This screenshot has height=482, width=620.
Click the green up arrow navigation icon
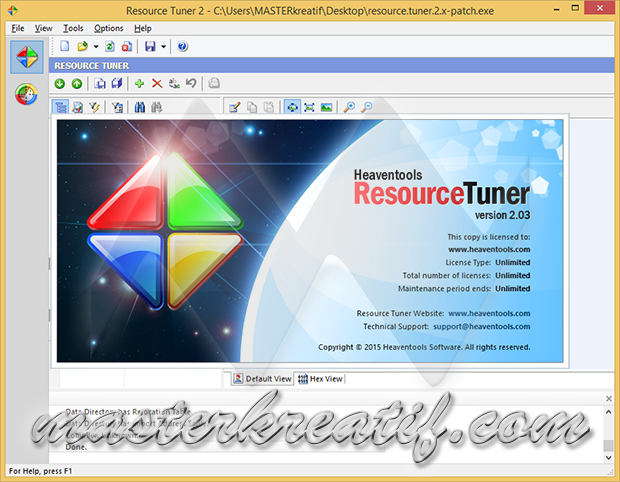click(x=77, y=83)
